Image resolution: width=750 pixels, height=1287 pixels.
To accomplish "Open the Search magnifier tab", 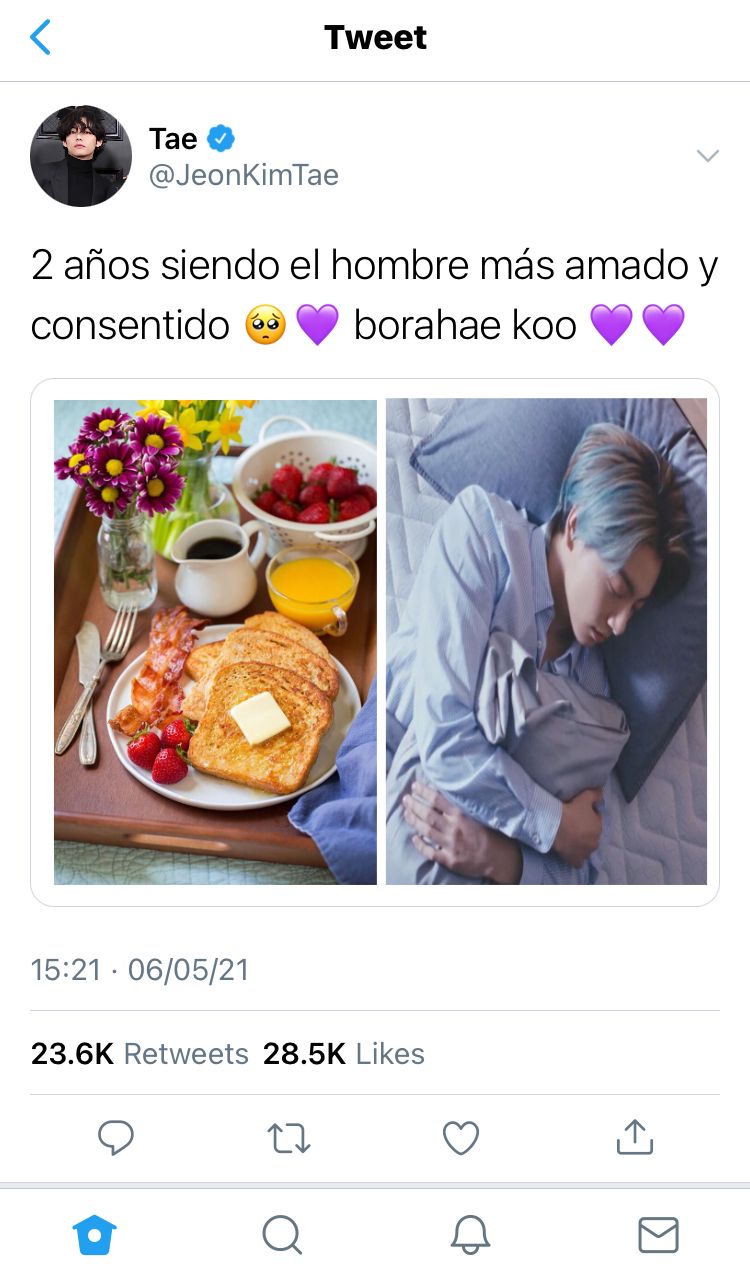I will [x=282, y=1235].
